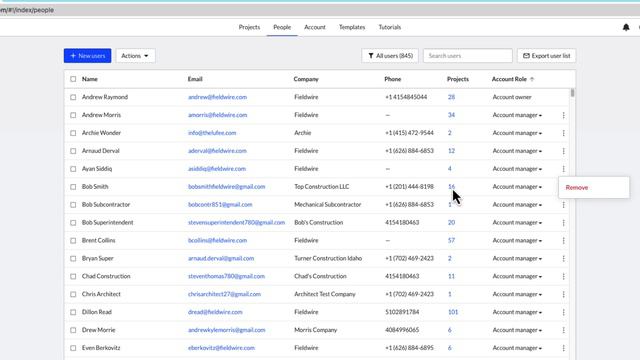Choose Remove from the popup menu
The image size is (640, 360).
click(577, 188)
